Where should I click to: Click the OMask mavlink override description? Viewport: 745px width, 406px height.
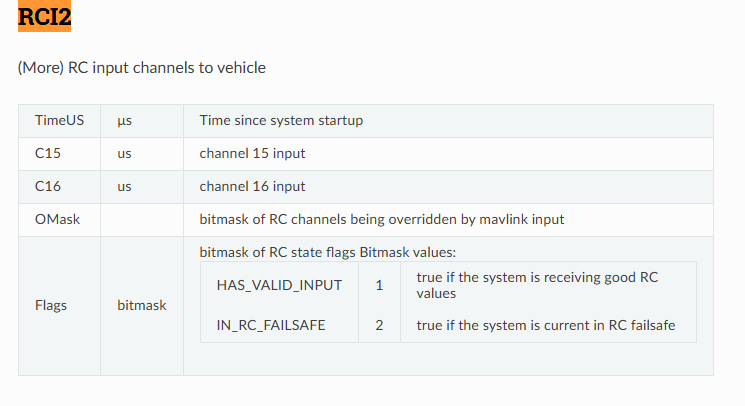(382, 219)
